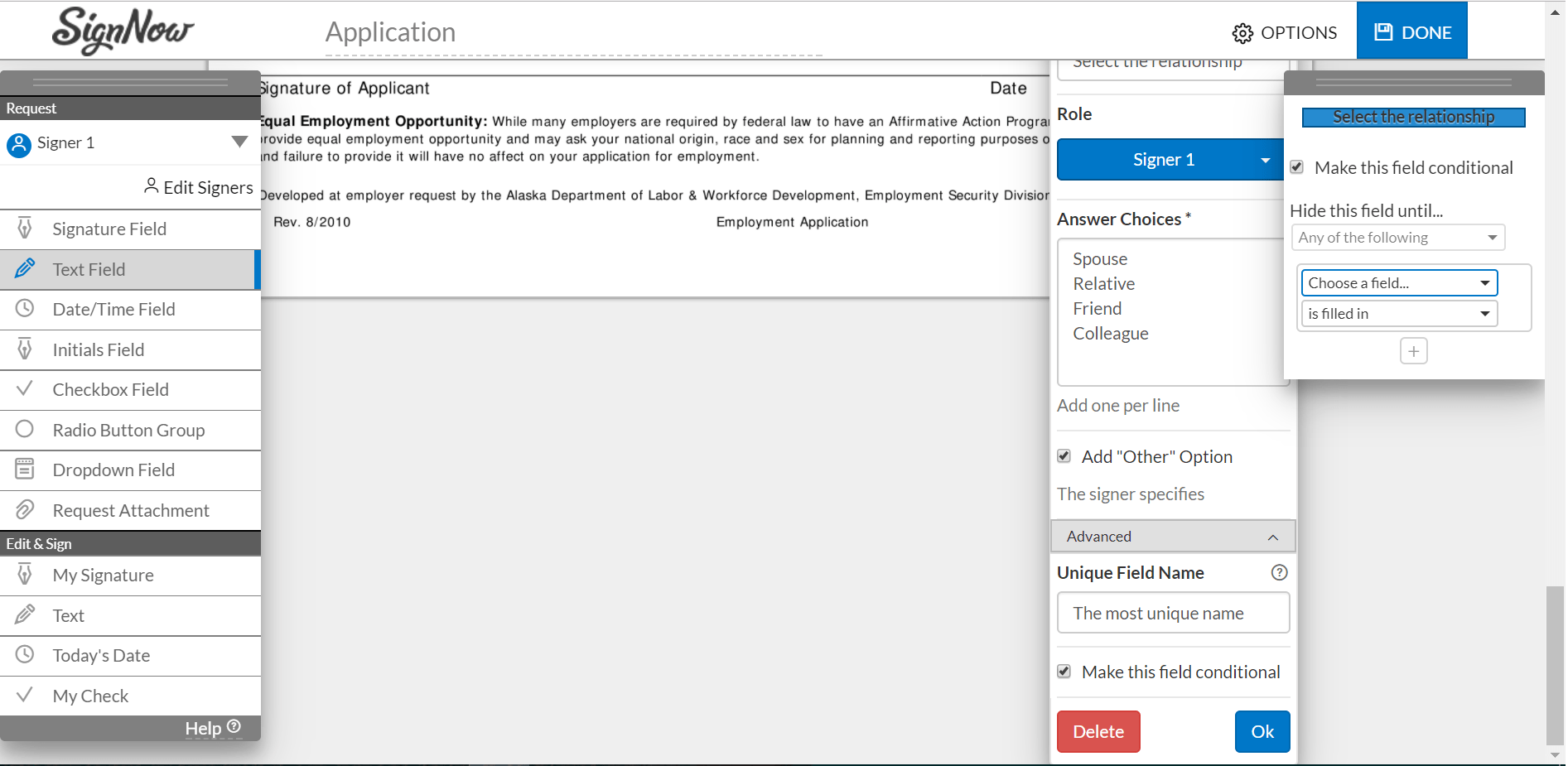Click the Delete button

pyautogui.click(x=1098, y=731)
